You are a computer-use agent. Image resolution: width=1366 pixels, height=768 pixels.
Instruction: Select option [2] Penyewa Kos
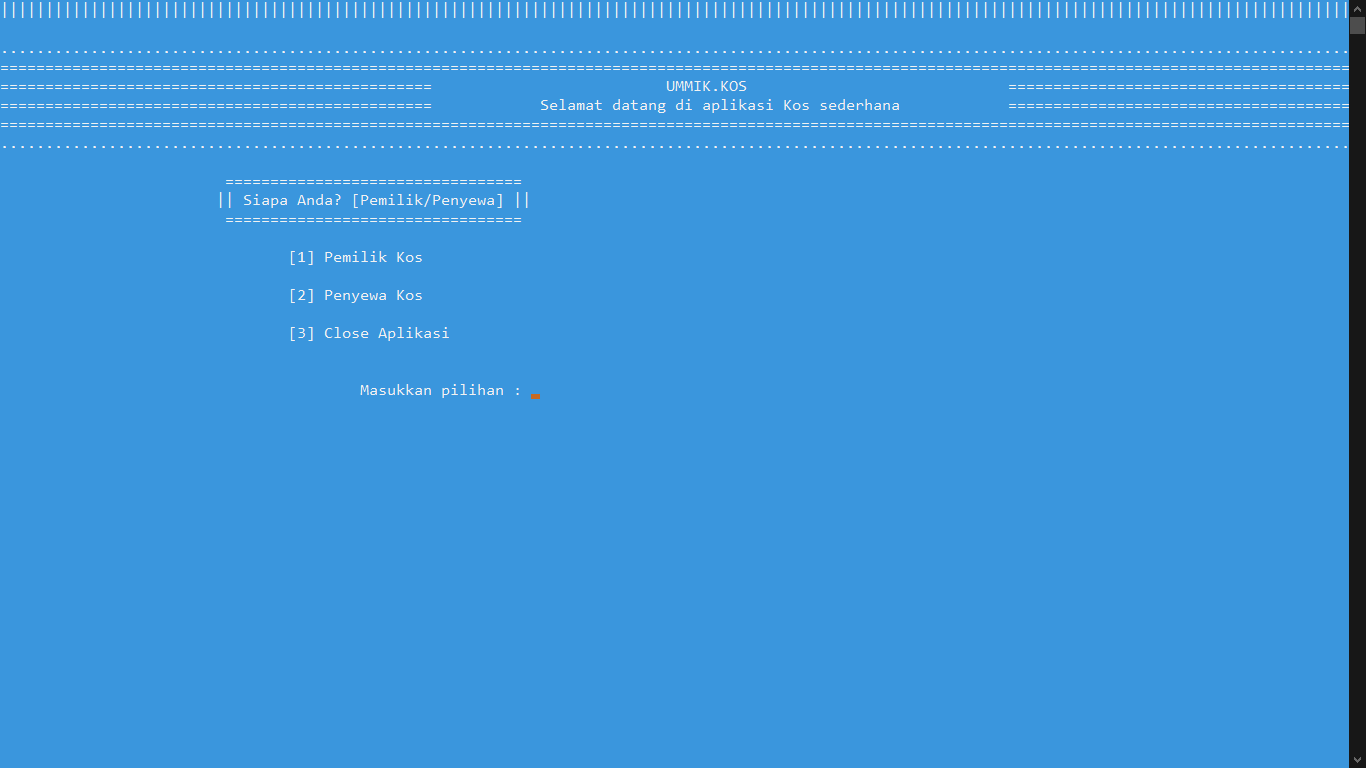356,295
